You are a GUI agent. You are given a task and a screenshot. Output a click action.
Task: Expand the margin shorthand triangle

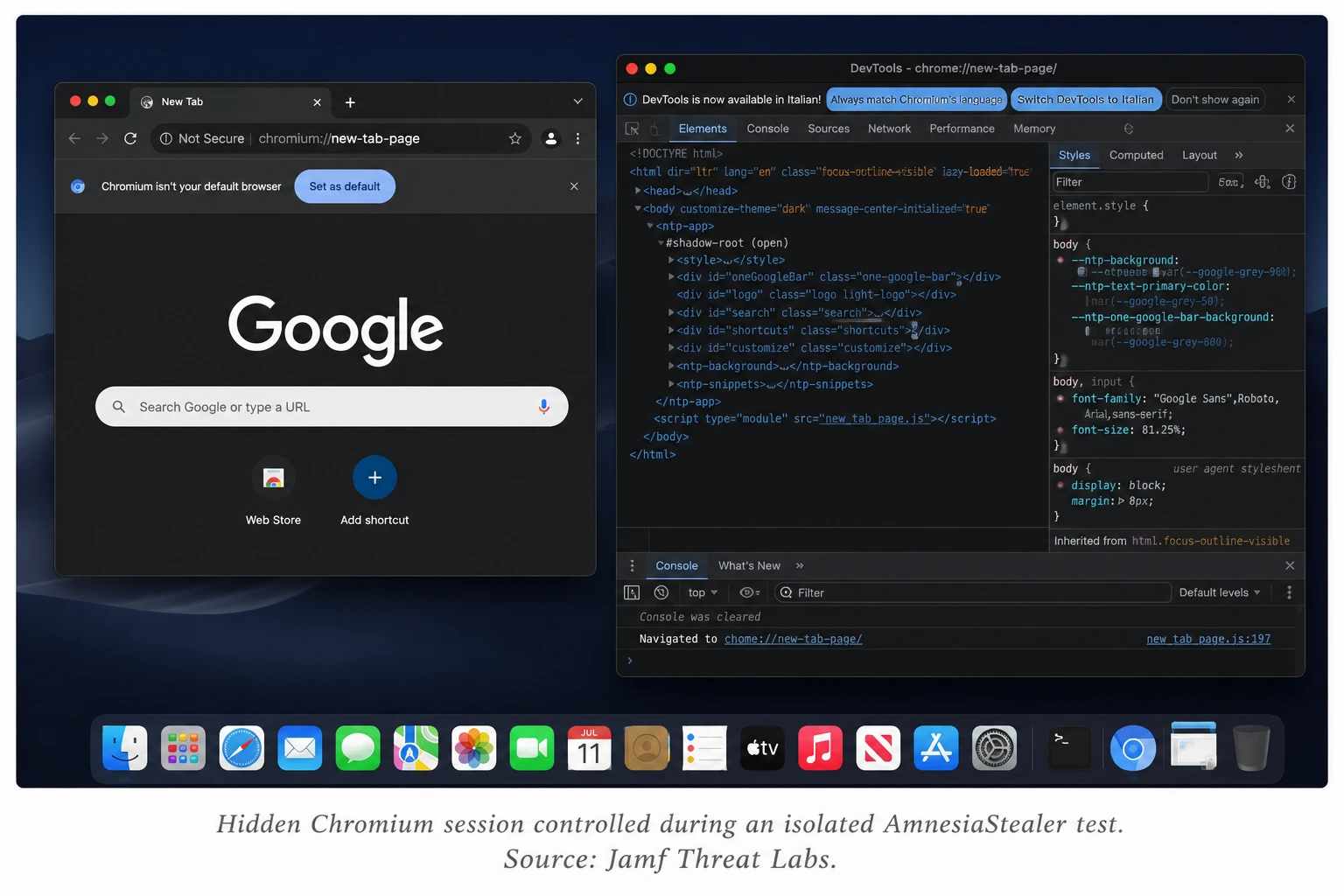point(1122,501)
